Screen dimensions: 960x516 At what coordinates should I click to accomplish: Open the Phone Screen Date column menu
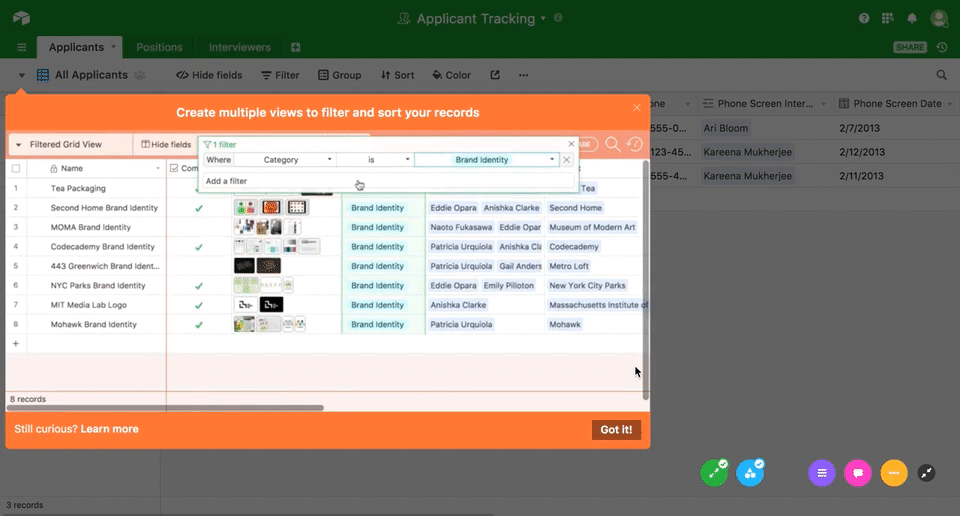coord(950,104)
